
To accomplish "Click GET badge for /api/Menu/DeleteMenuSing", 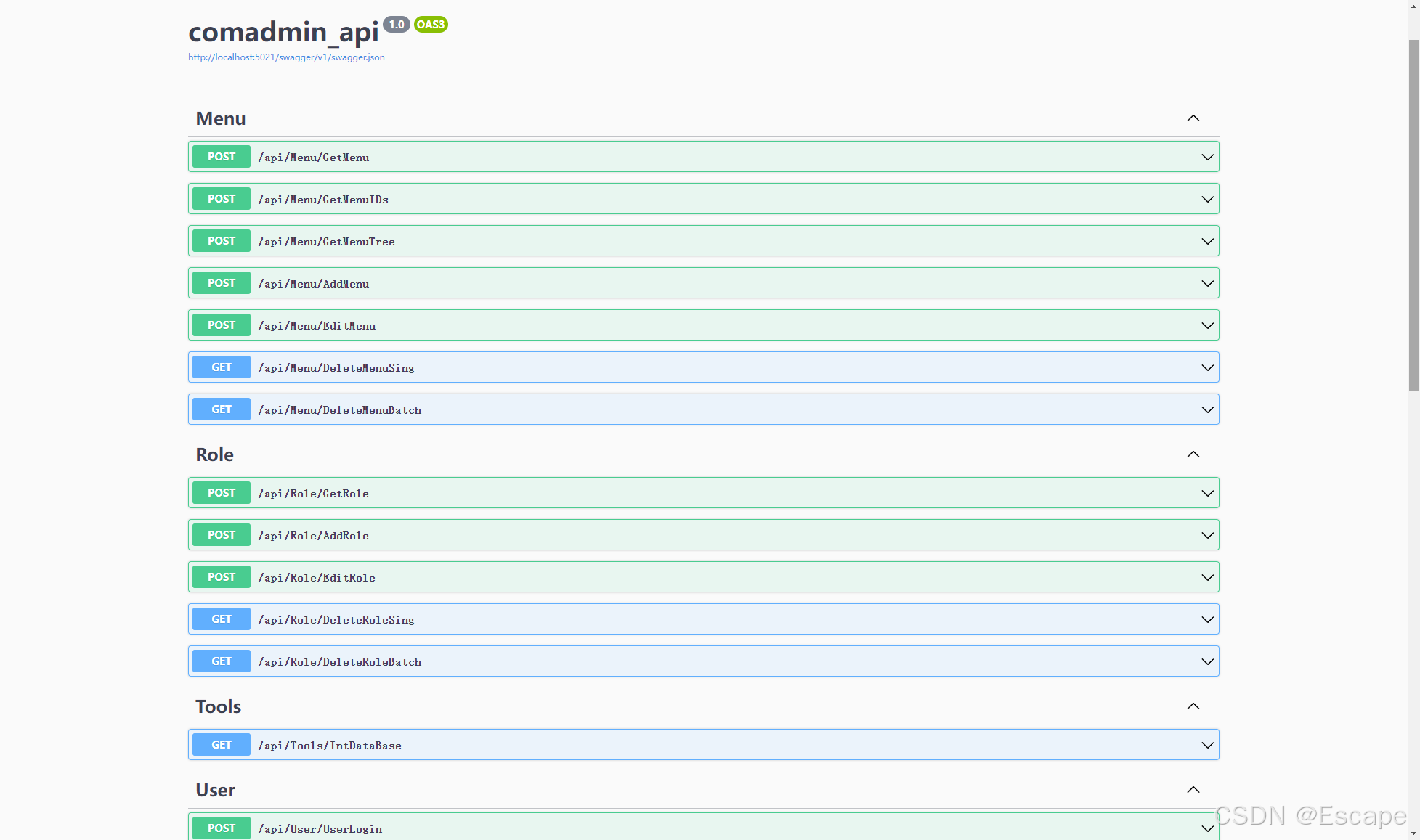I will click(x=222, y=367).
